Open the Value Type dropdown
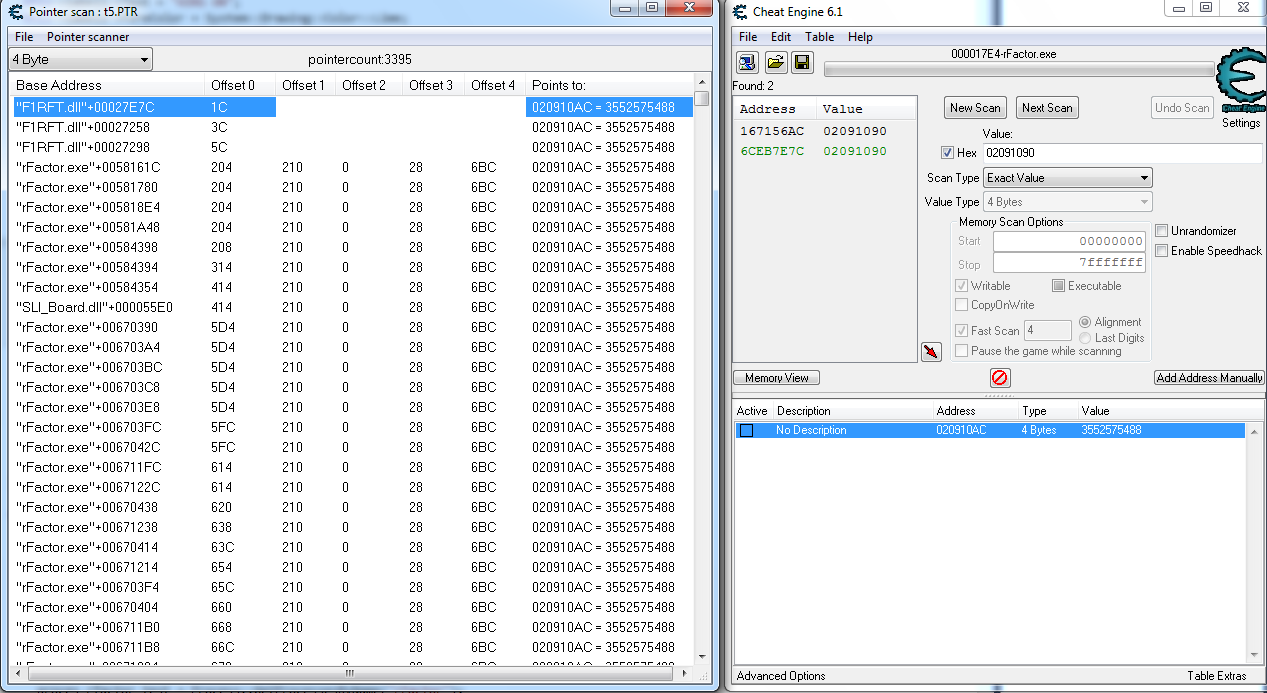1267x693 pixels. [1067, 202]
